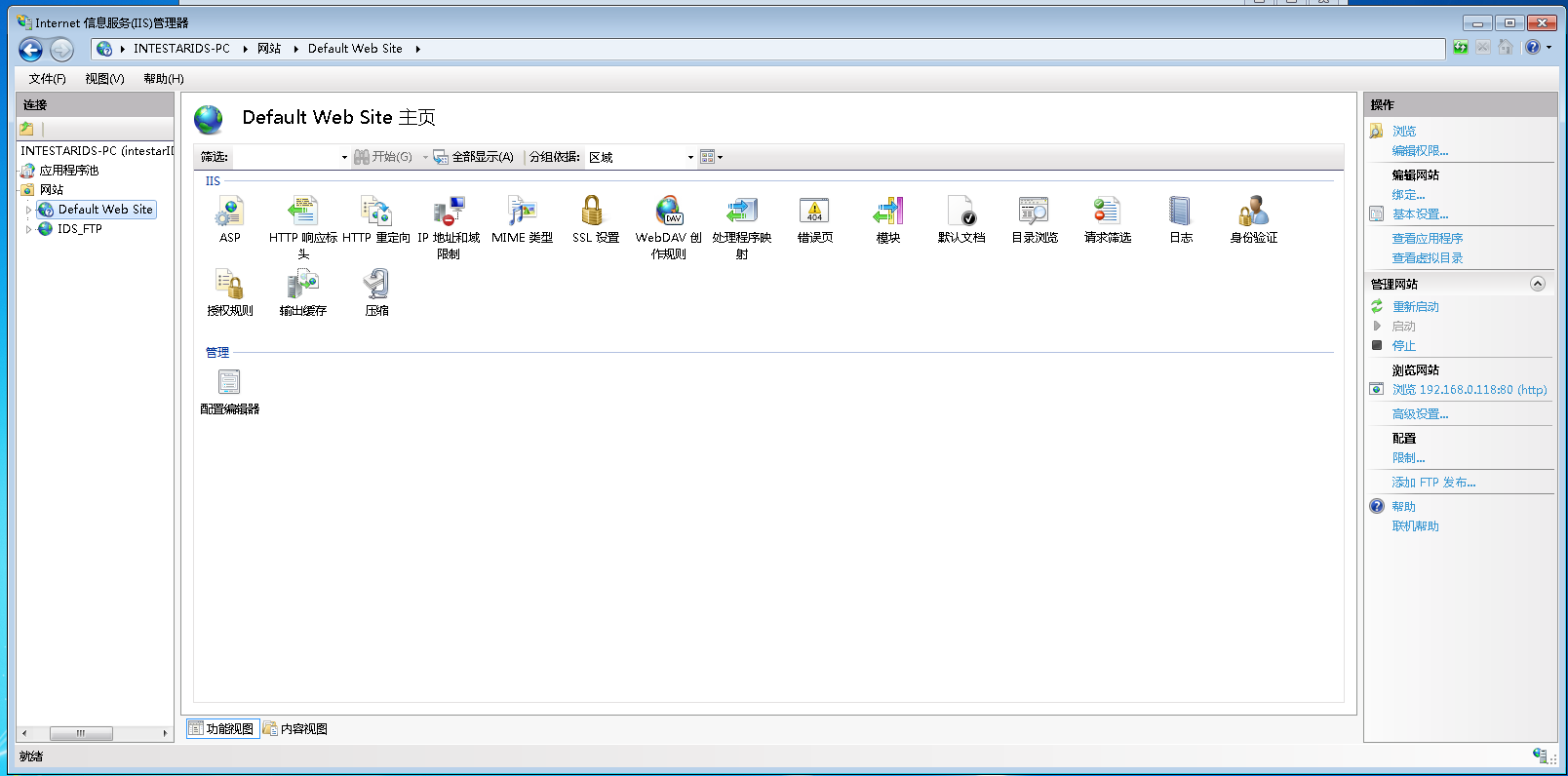Screen dimensions: 1568x776
Task: Open 日志 feature icon
Action: pos(1181,219)
